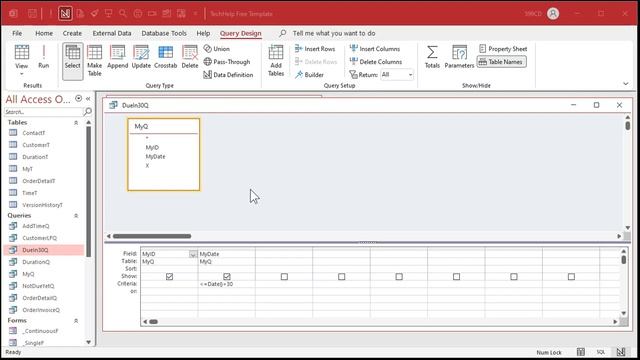This screenshot has height=360, width=640.
Task: Switch to Datasheet view in status bar
Action: [x=580, y=352]
